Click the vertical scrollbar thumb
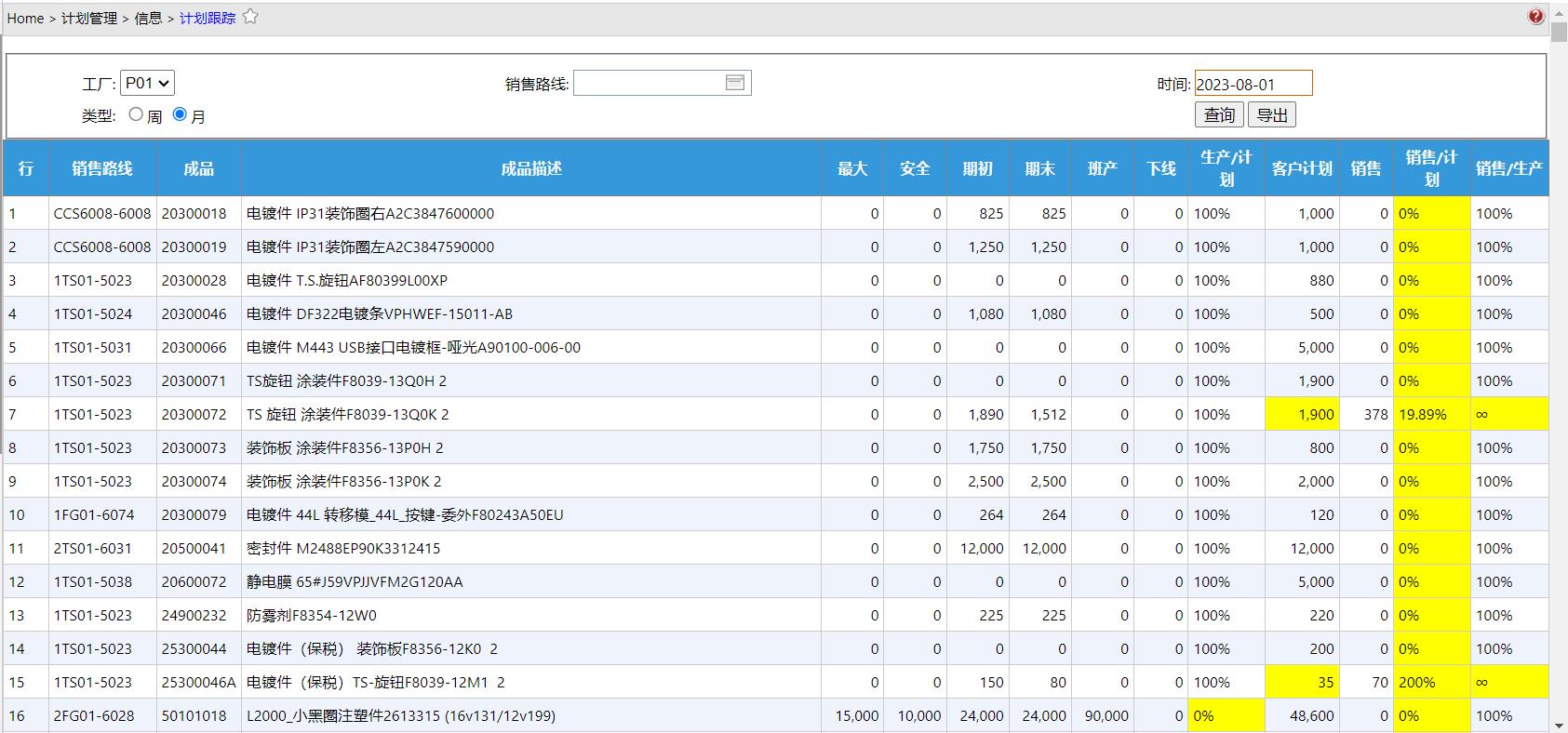 click(x=1559, y=30)
